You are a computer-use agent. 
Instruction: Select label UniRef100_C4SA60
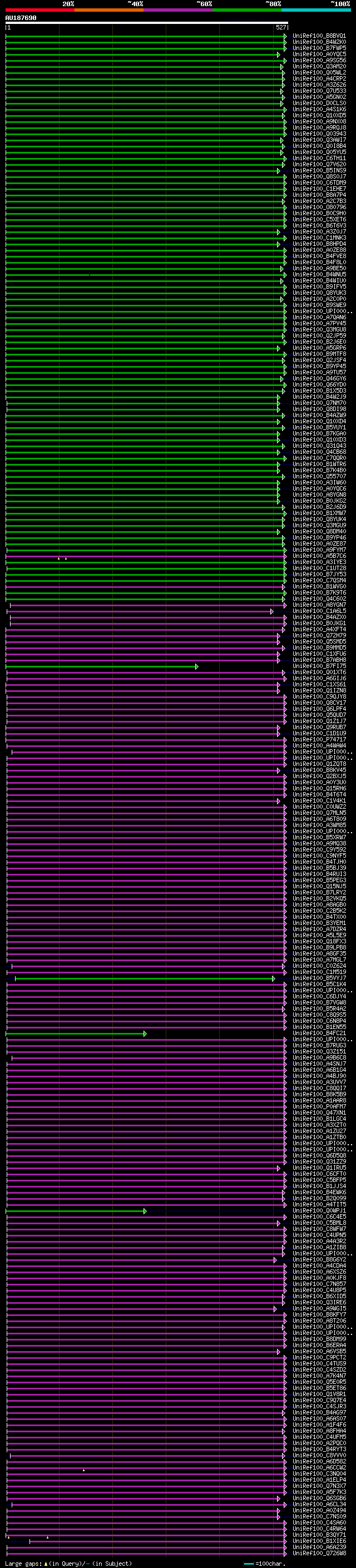(319, 1522)
